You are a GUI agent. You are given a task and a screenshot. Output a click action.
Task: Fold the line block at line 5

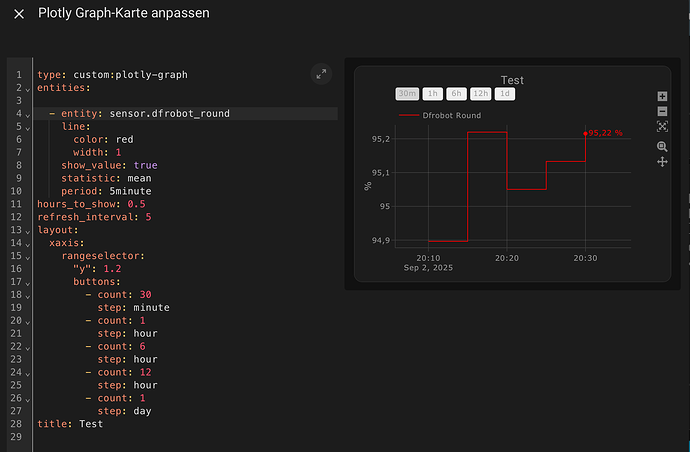pos(27,127)
